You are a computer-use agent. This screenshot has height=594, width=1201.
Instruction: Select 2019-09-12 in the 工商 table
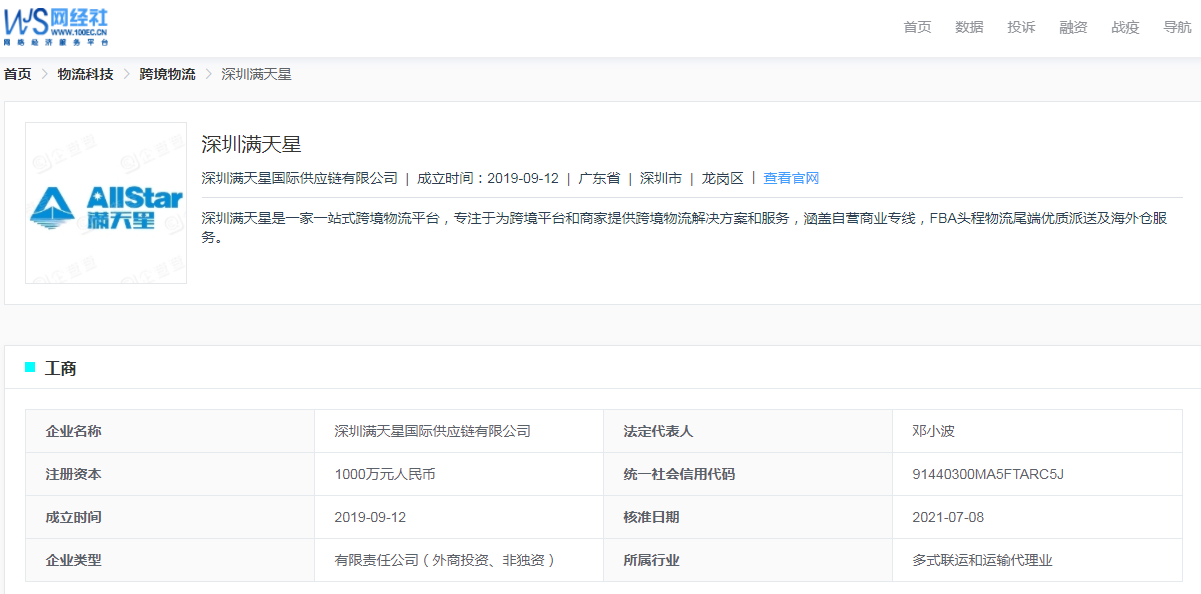coord(370,517)
